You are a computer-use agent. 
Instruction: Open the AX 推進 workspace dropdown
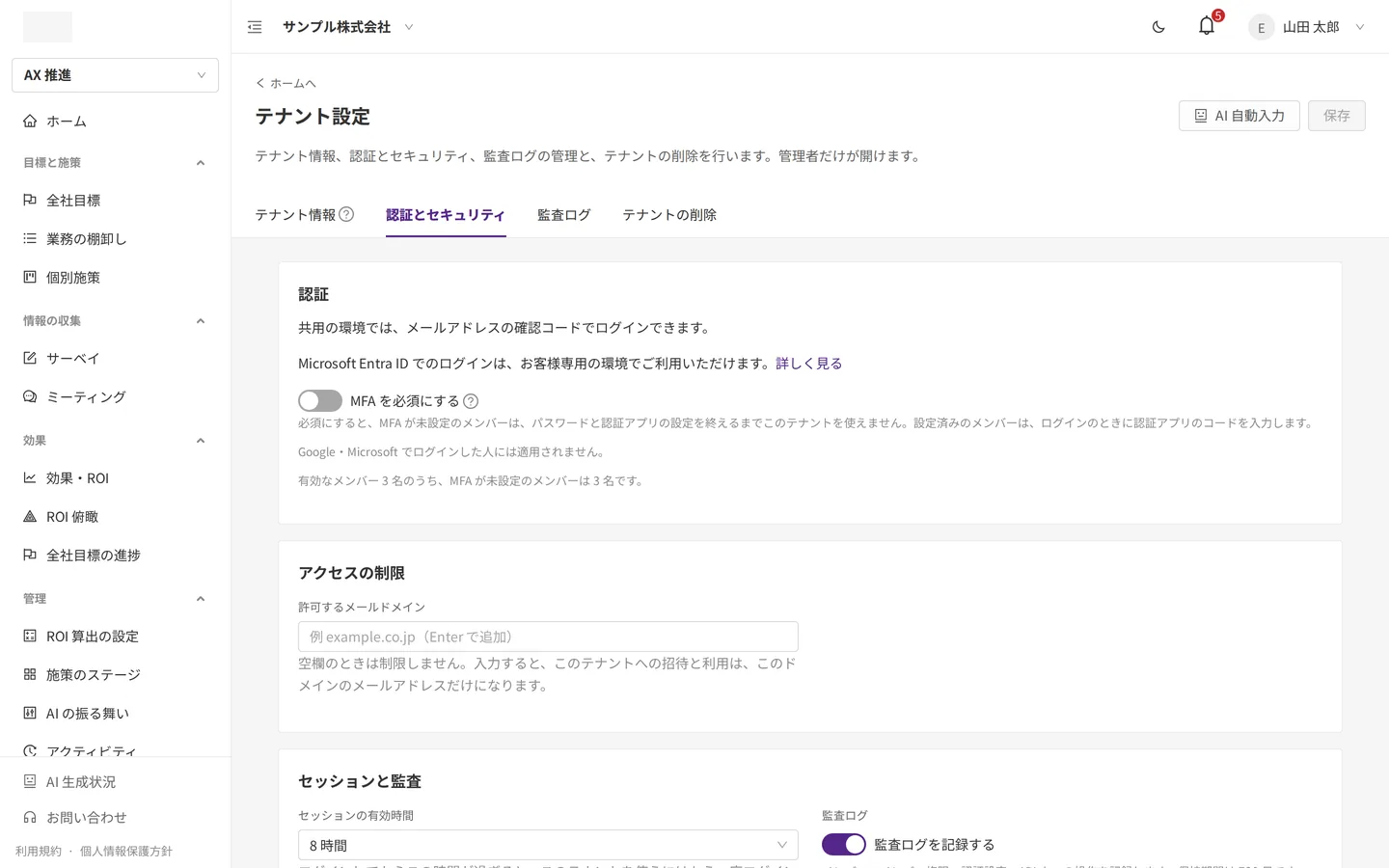[x=115, y=75]
